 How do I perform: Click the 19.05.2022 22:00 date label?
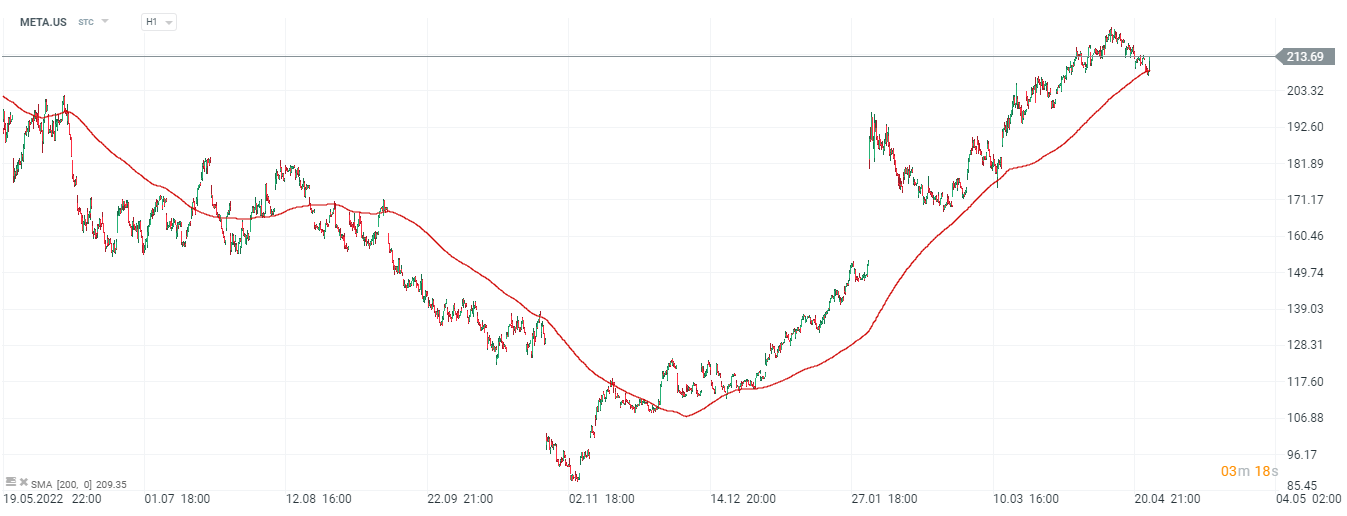52,498
